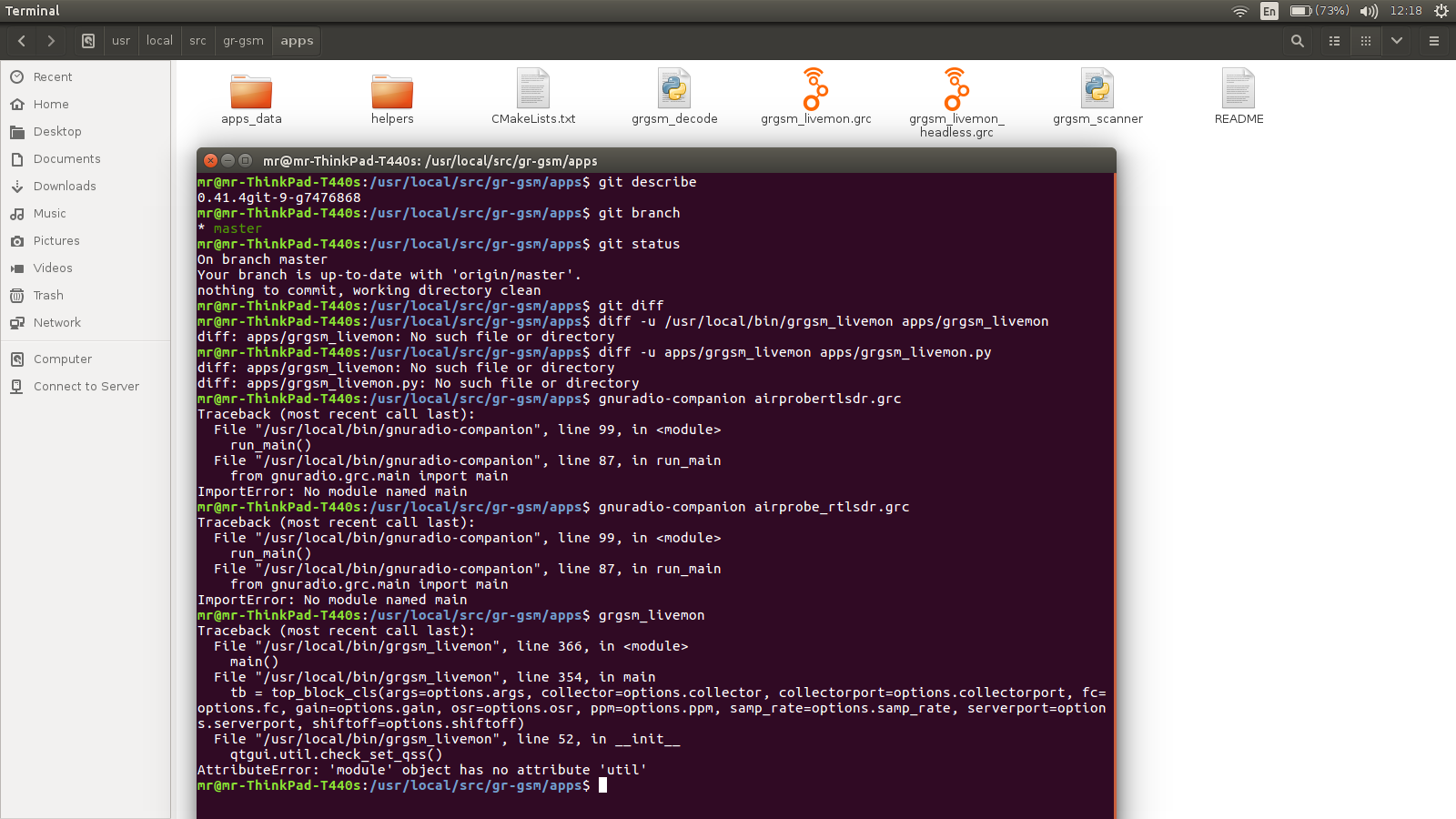
Task: Open the hamburger menu
Action: 1434,41
